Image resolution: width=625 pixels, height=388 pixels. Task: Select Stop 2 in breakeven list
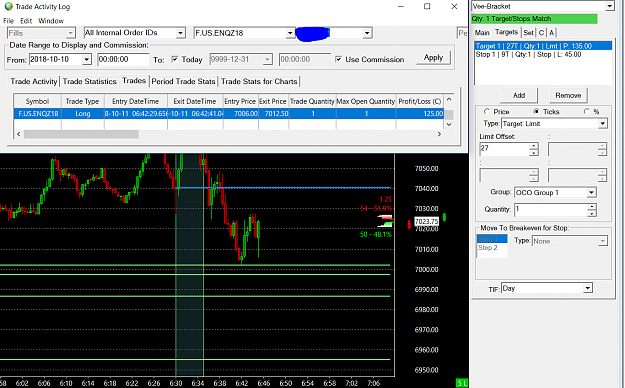click(492, 248)
